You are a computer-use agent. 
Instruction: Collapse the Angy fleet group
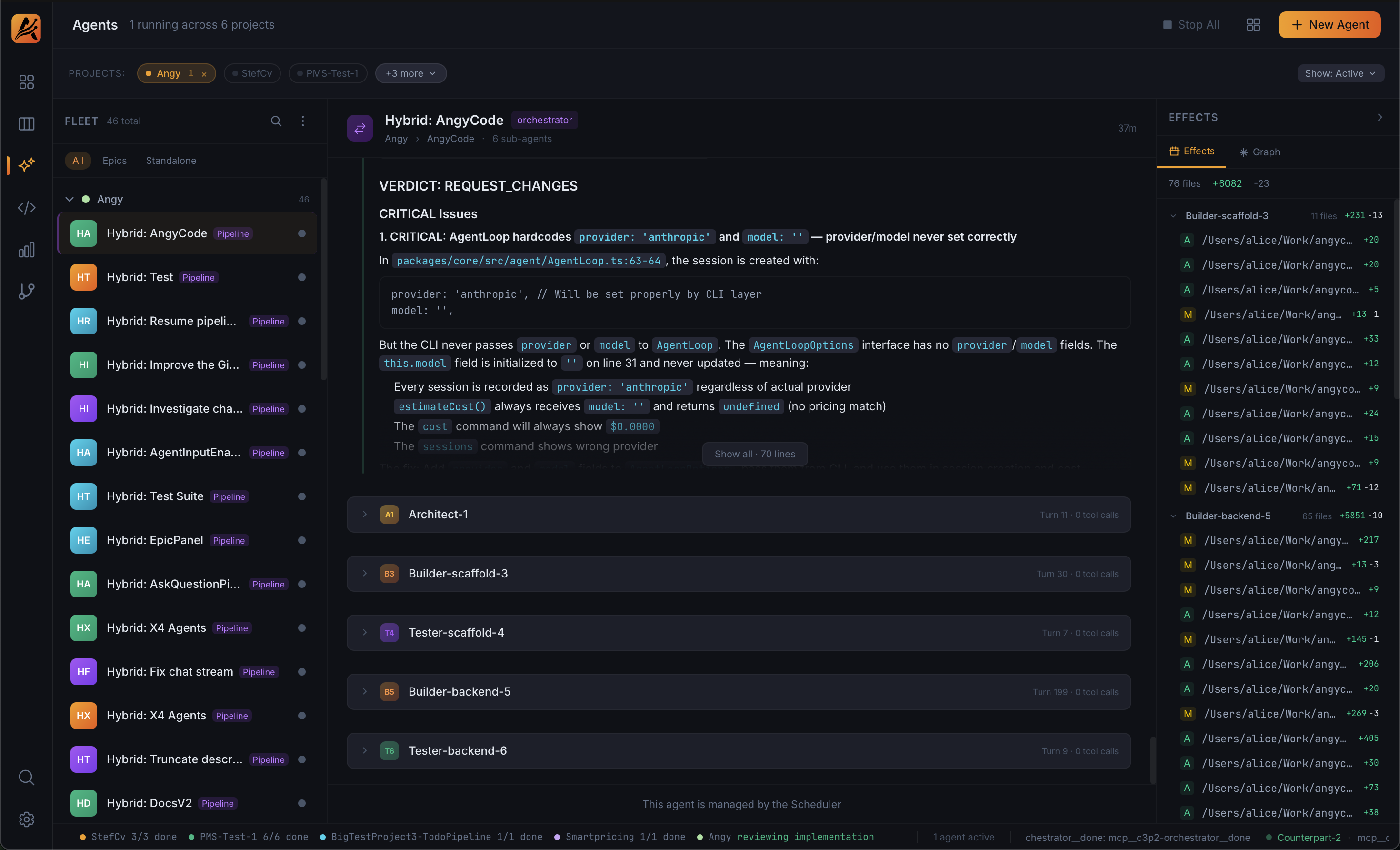[70, 200]
